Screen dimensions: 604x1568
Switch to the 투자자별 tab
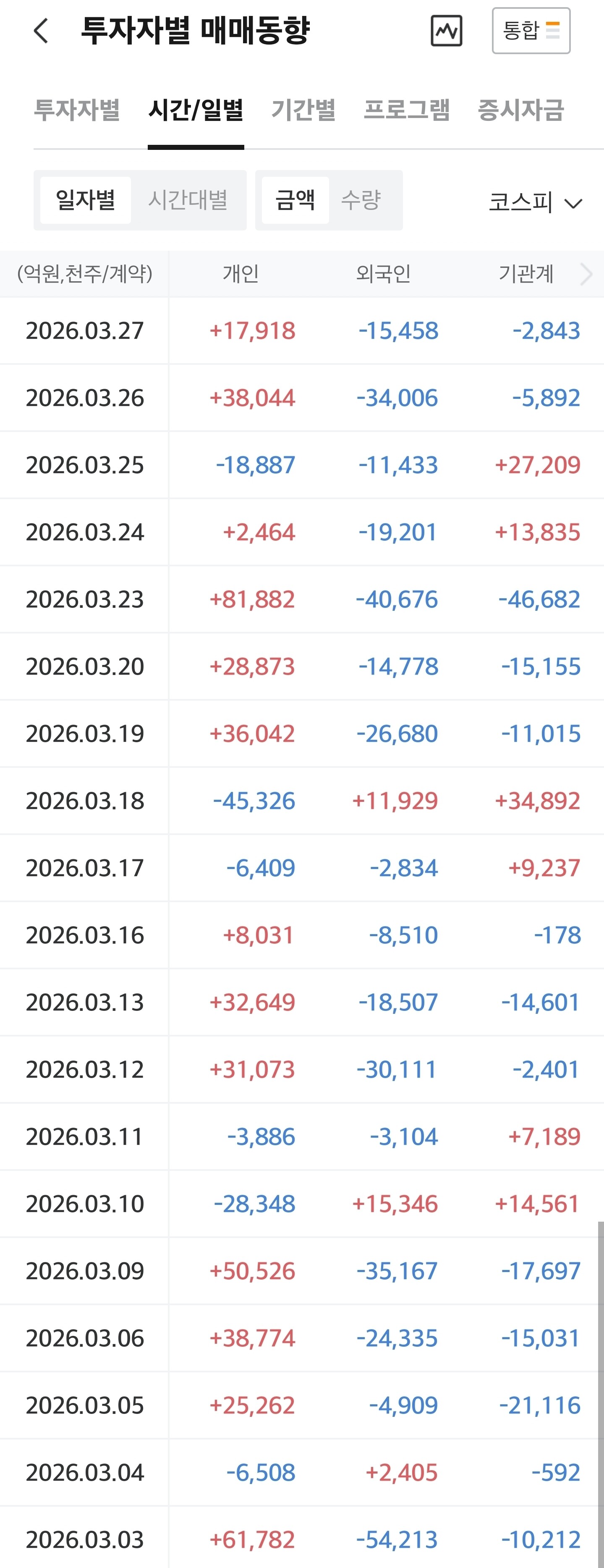coord(77,110)
